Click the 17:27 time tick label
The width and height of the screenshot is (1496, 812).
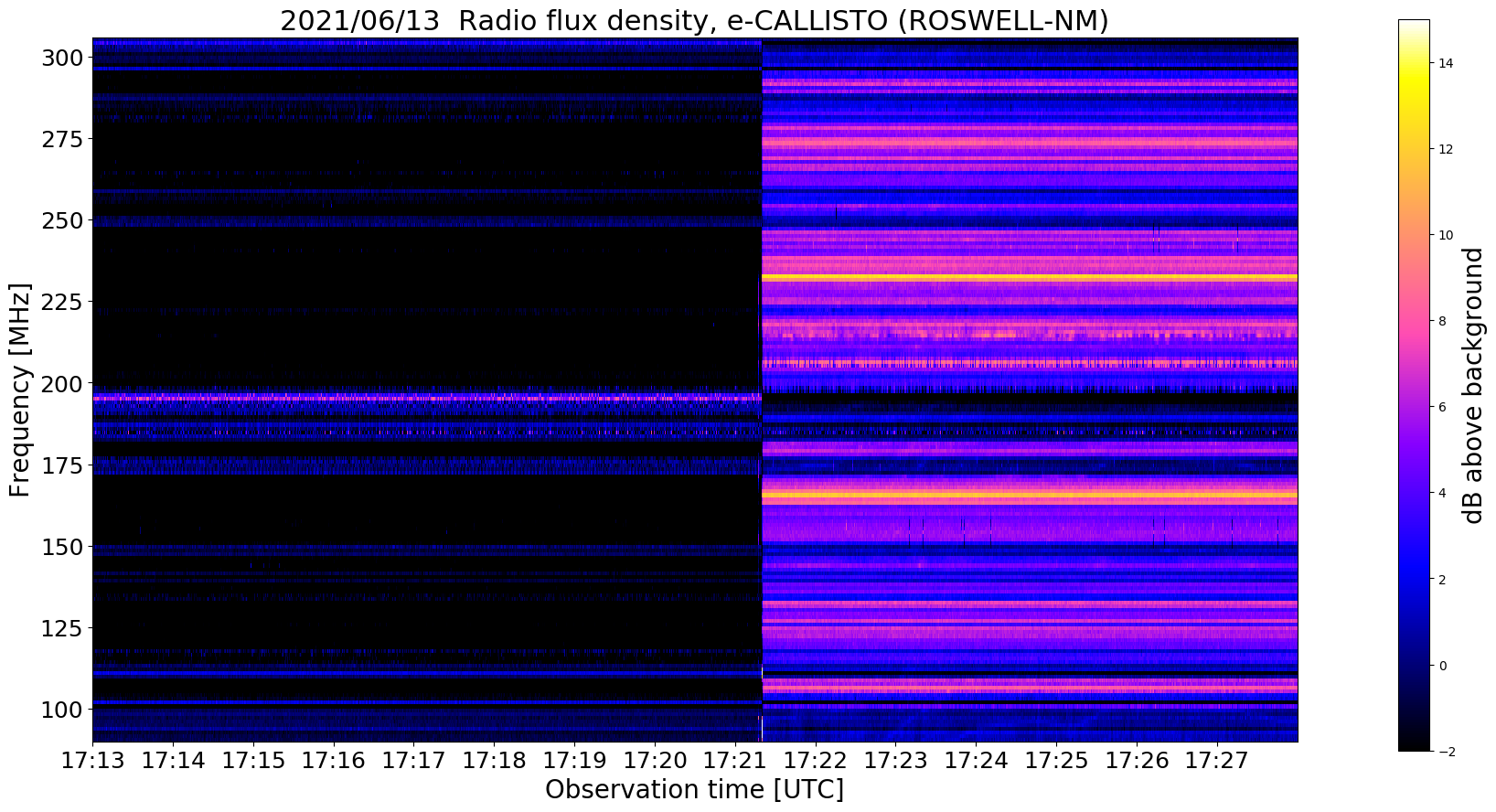(x=1217, y=760)
